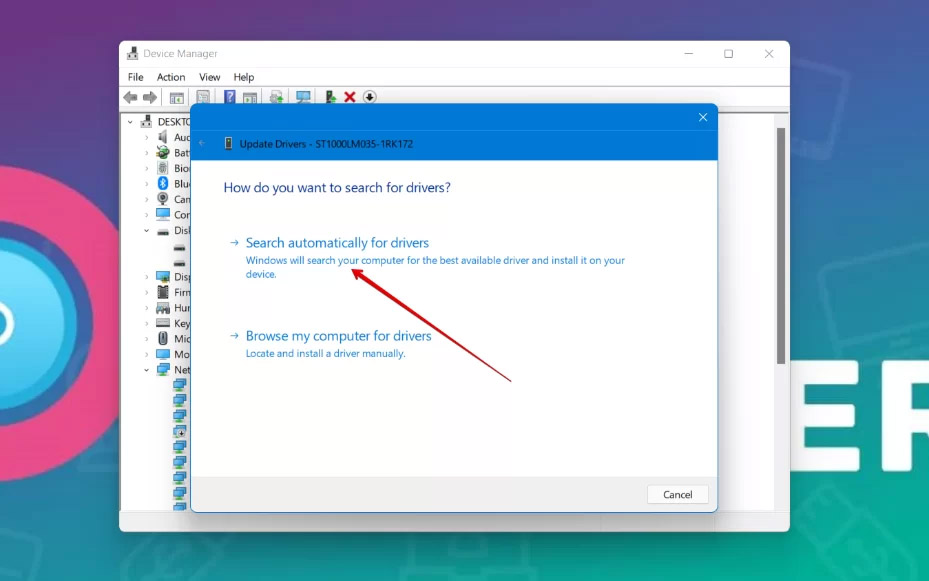Screen dimensions: 929x581
Task: Select the Batteries category icon
Action: click(162, 152)
